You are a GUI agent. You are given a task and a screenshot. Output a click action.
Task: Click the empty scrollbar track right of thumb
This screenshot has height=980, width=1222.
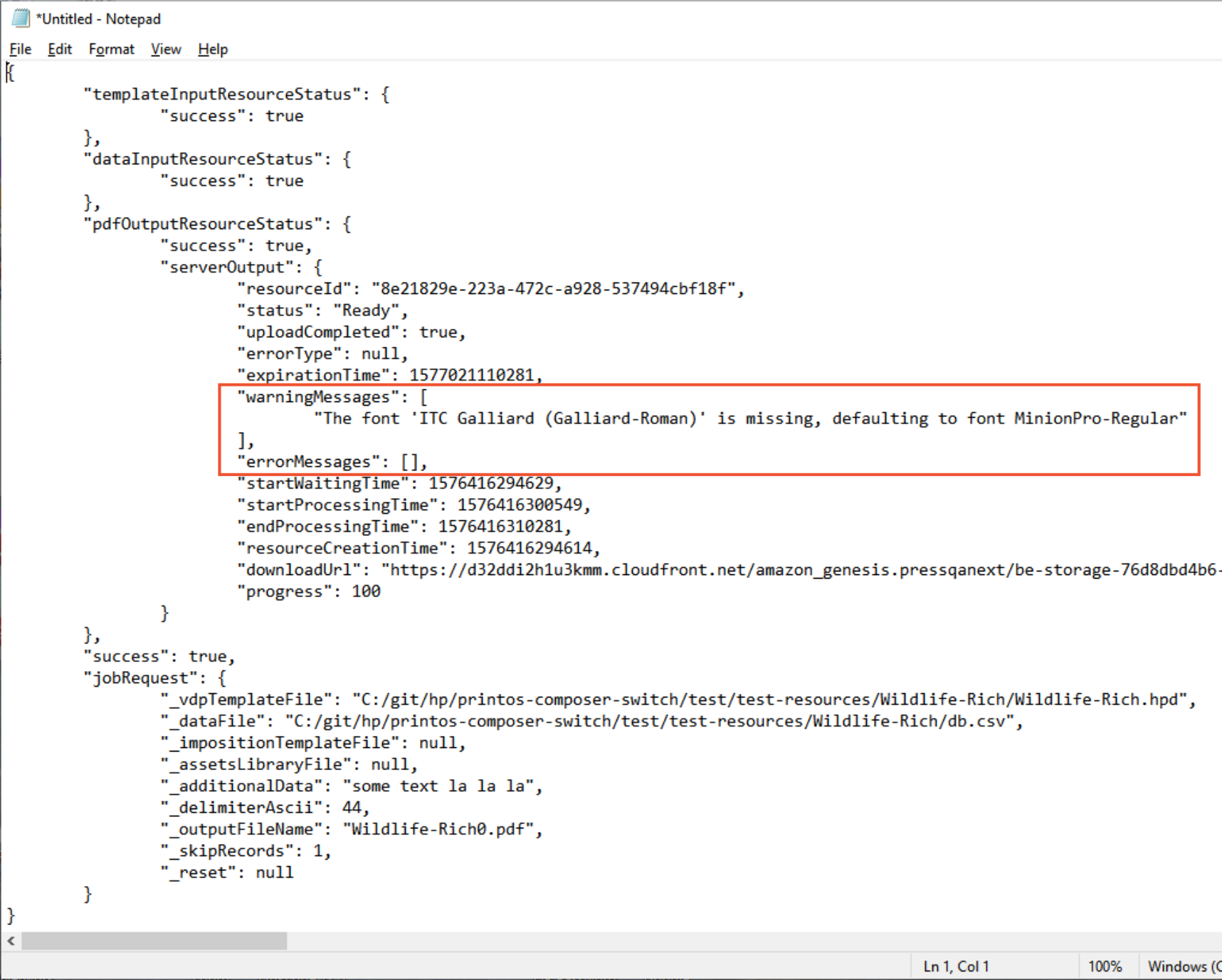tap(712, 941)
